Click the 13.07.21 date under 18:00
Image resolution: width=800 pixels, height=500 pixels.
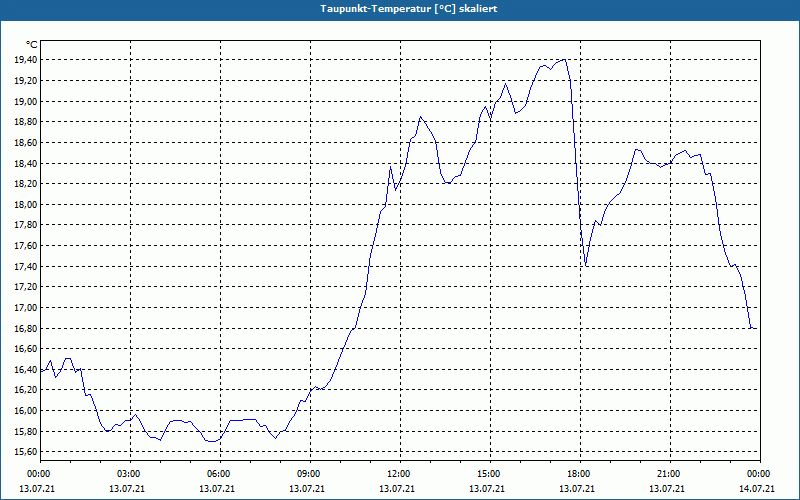(577, 489)
